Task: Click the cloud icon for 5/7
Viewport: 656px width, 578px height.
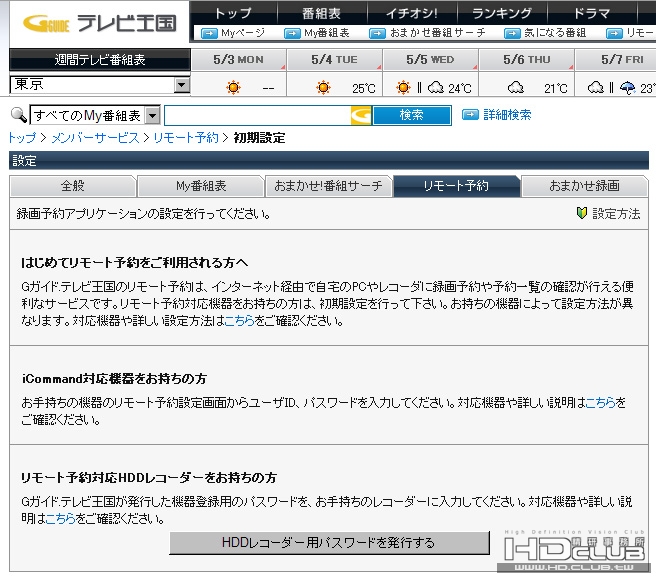Action: [595, 88]
